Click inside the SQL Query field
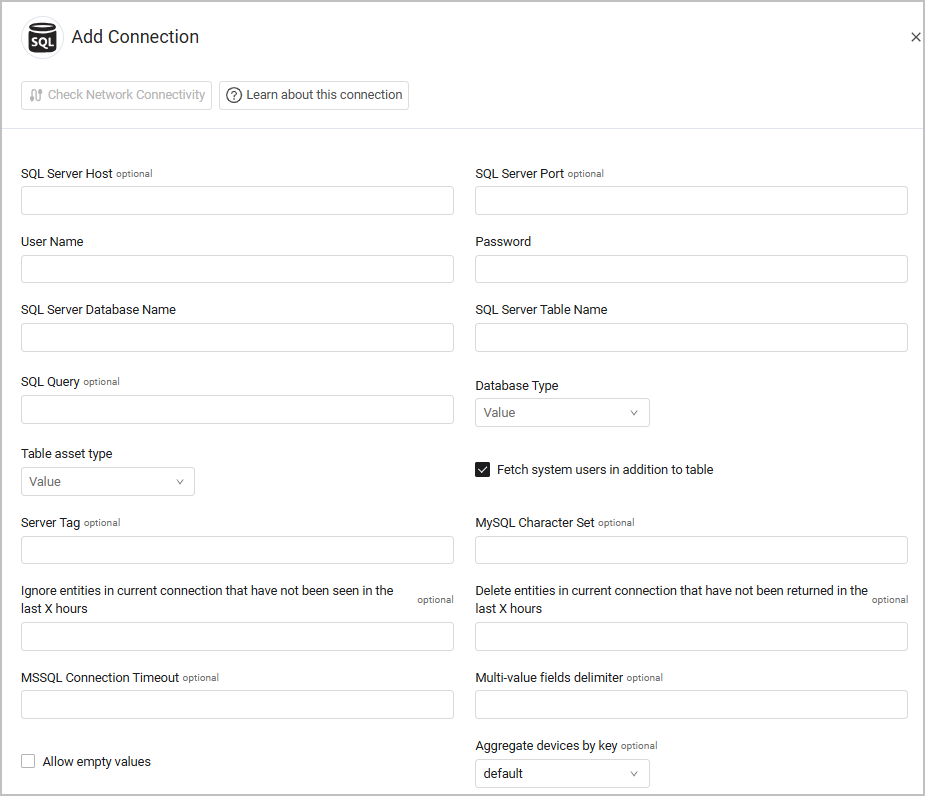Image resolution: width=925 pixels, height=796 pixels. pyautogui.click(x=237, y=410)
